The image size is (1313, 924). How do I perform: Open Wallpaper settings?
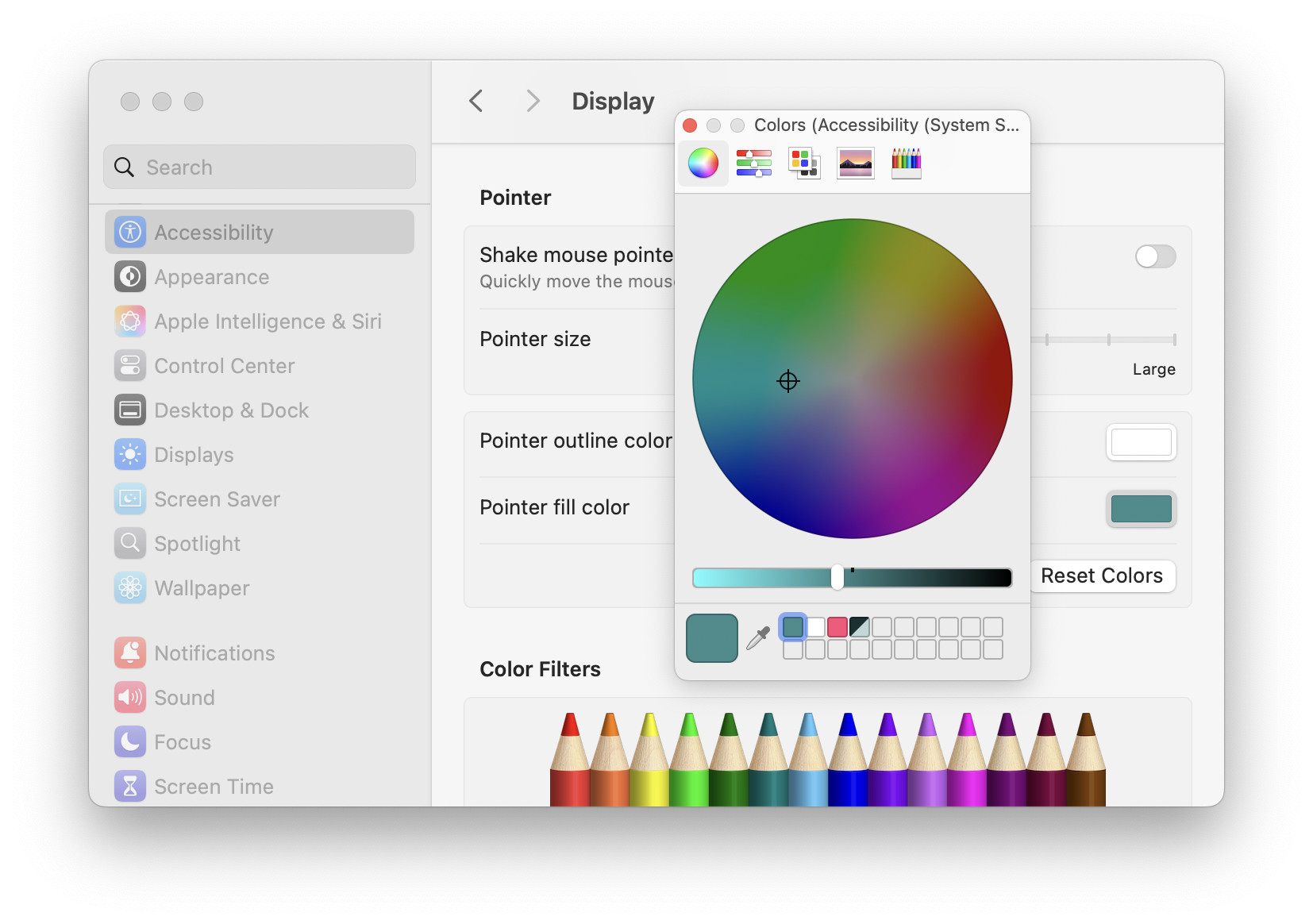pyautogui.click(x=259, y=588)
